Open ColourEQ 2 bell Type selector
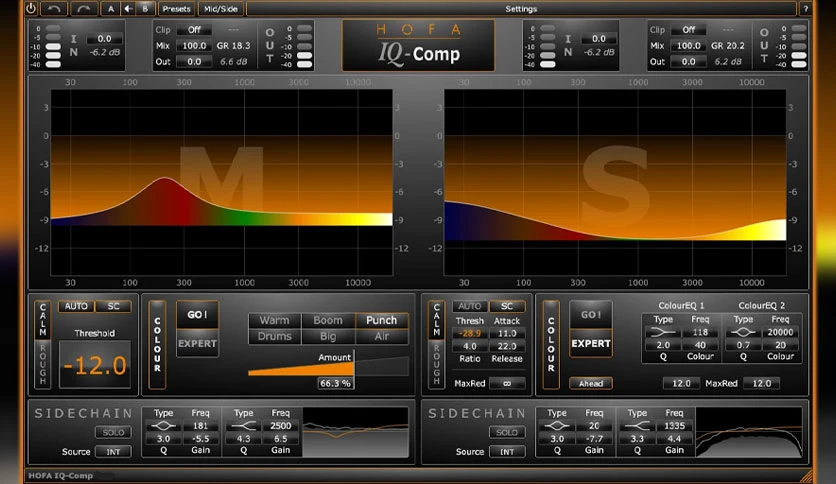The height and width of the screenshot is (484, 836). point(743,332)
